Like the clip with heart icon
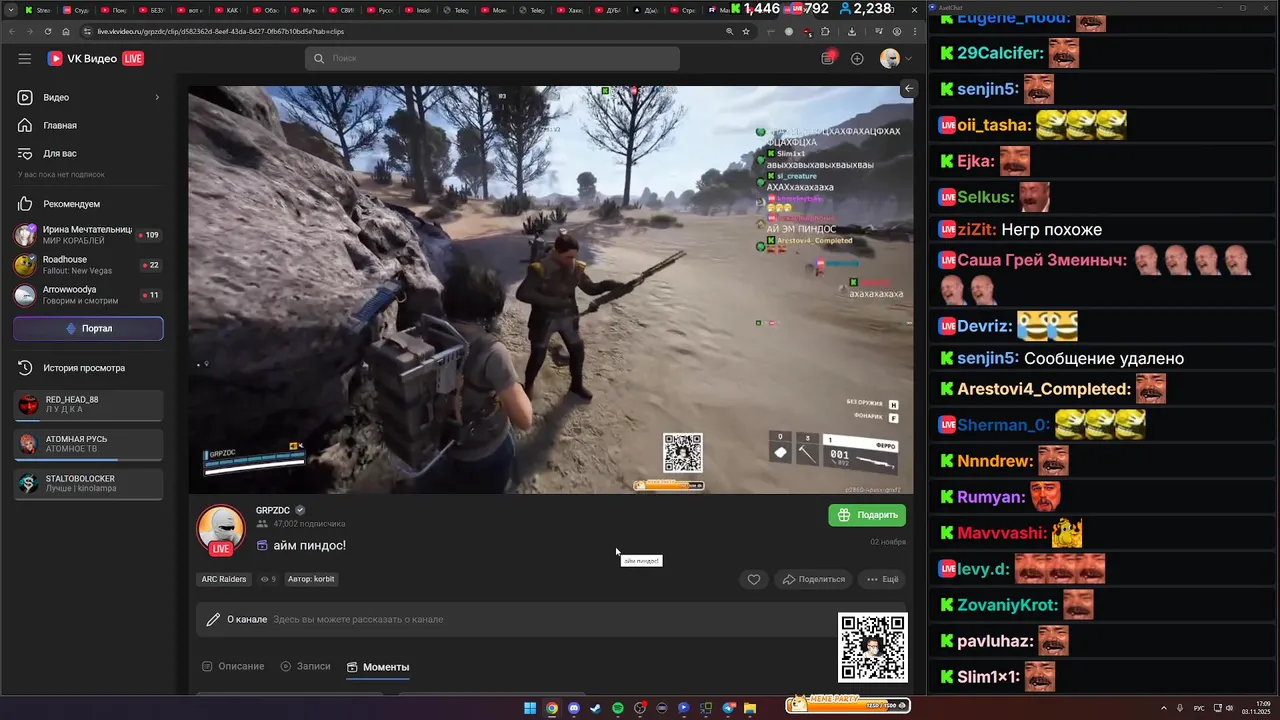Screen dimensions: 1280x720 [x=754, y=579]
